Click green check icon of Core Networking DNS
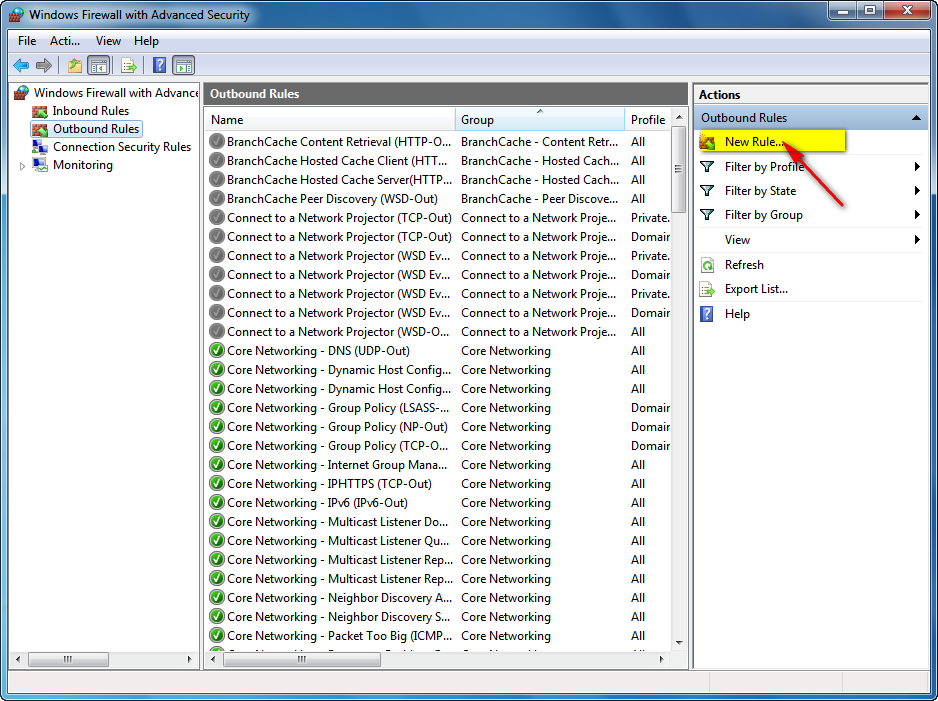Viewport: 938px width, 701px height. pos(217,350)
